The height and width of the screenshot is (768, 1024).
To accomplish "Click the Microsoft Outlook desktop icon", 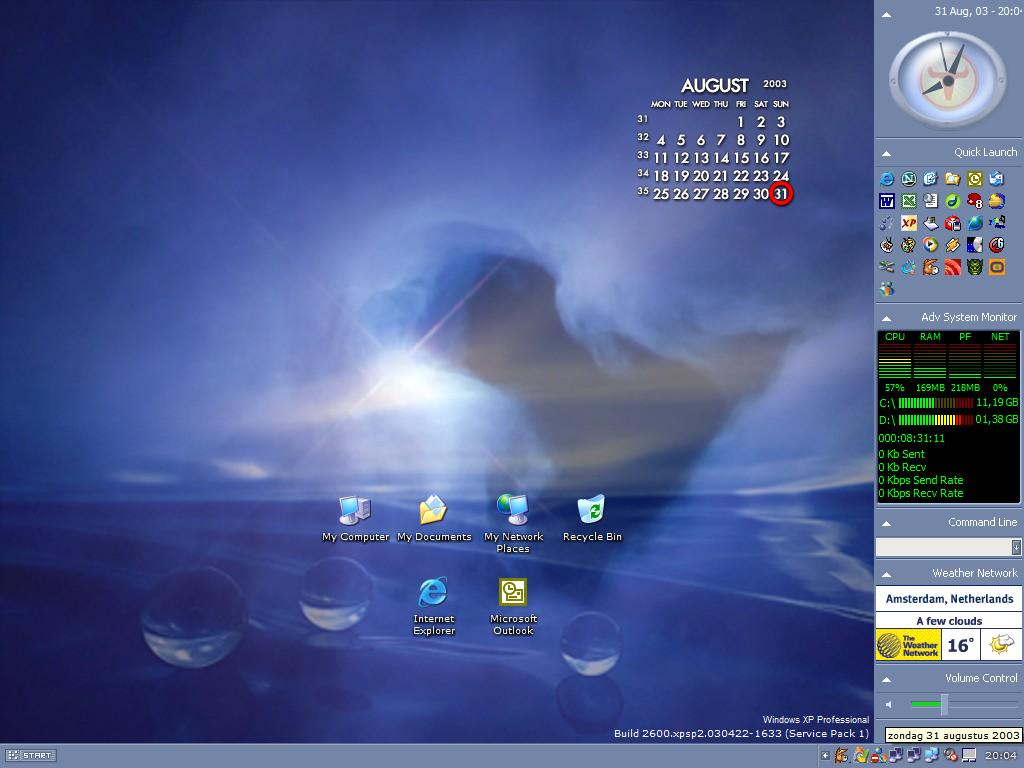I will click(513, 592).
